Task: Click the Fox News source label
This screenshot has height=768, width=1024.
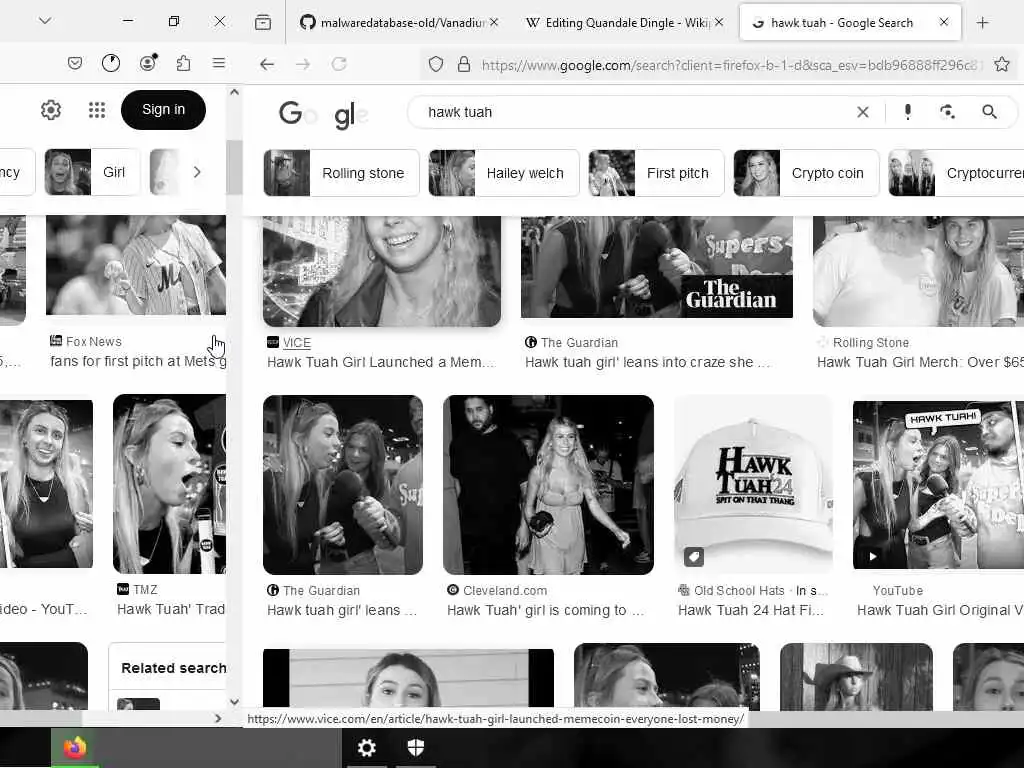Action: tap(93, 342)
